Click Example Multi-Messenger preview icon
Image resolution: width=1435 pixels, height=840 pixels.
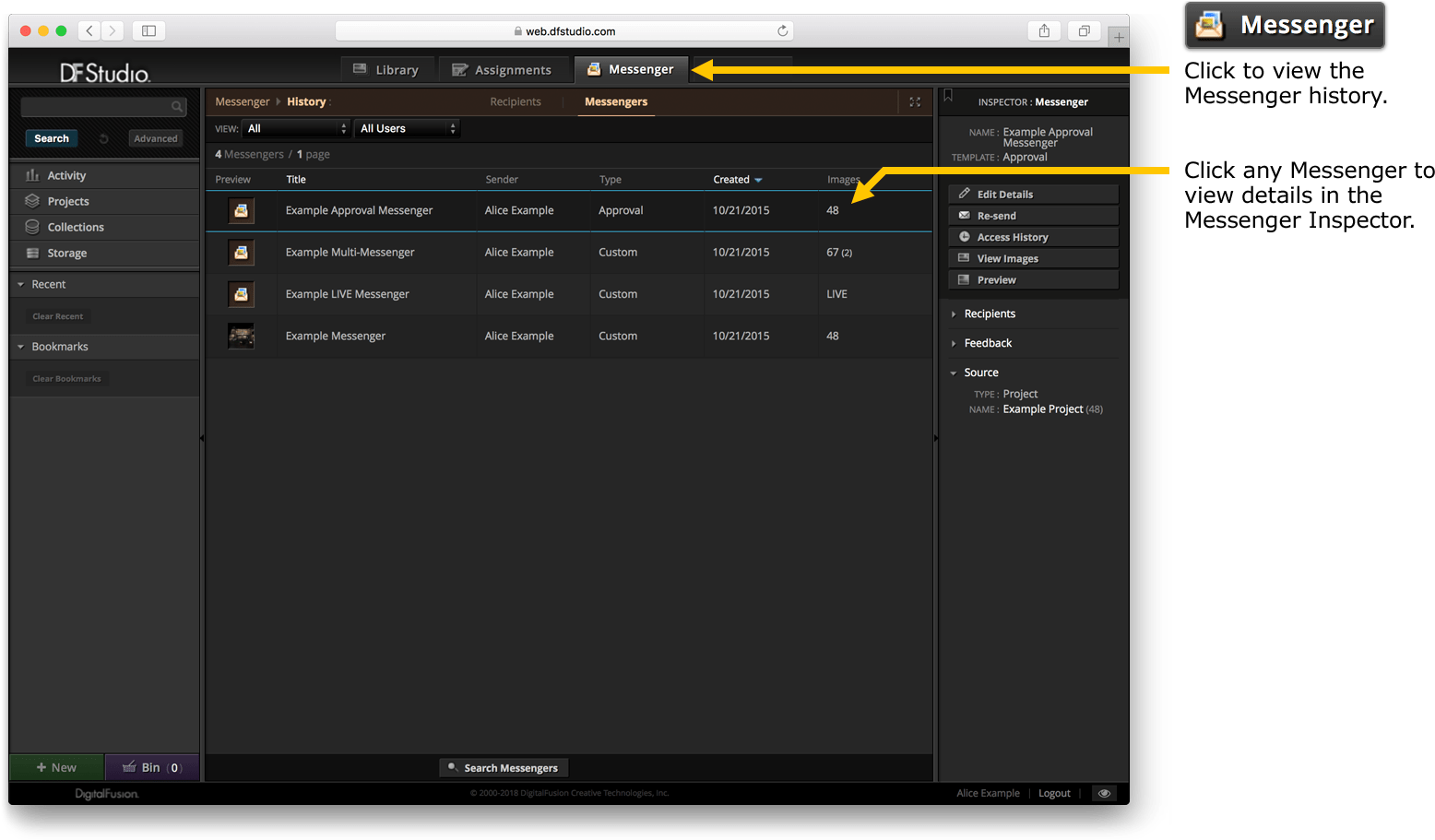(241, 252)
